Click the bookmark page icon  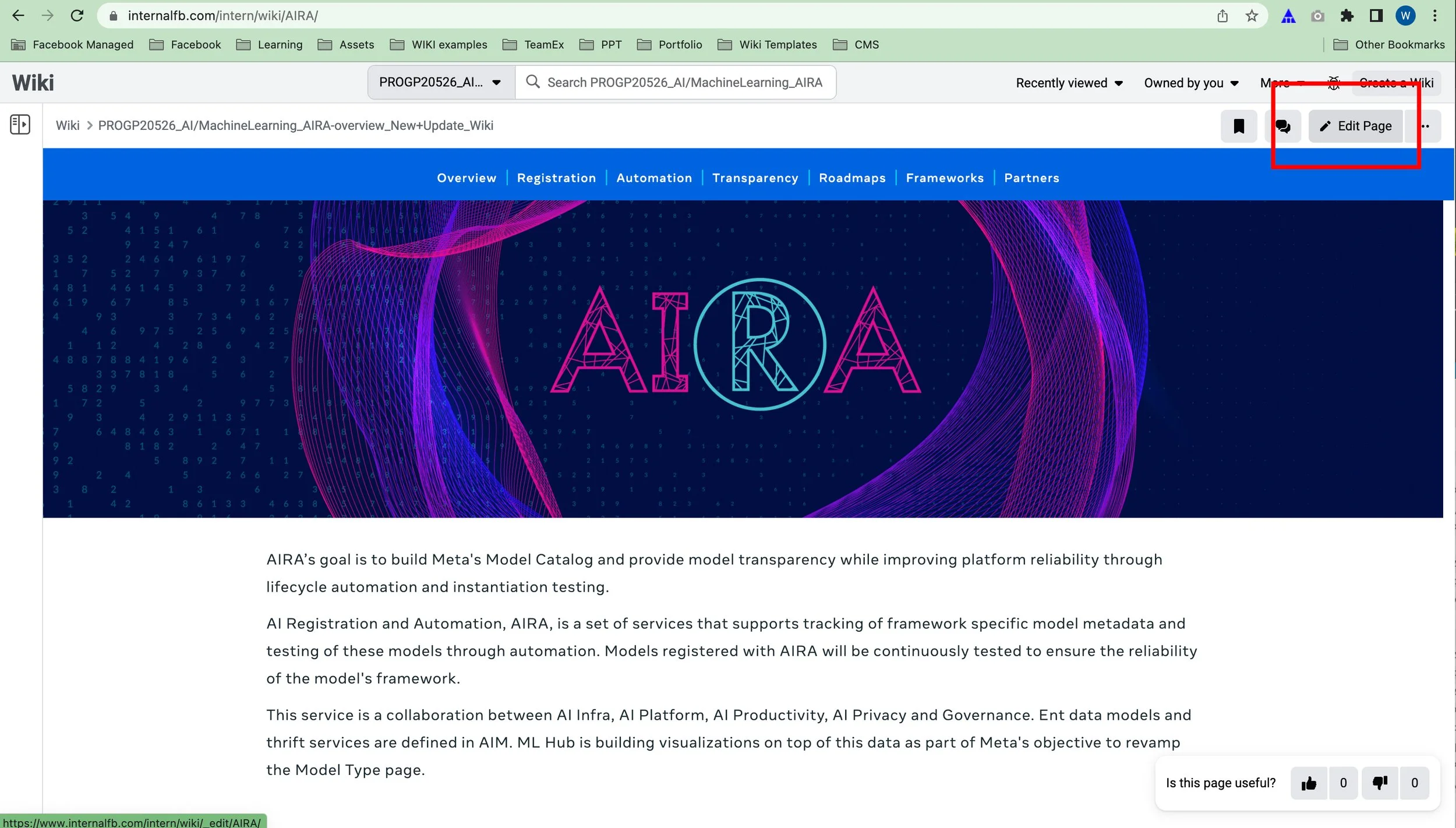coord(1239,126)
